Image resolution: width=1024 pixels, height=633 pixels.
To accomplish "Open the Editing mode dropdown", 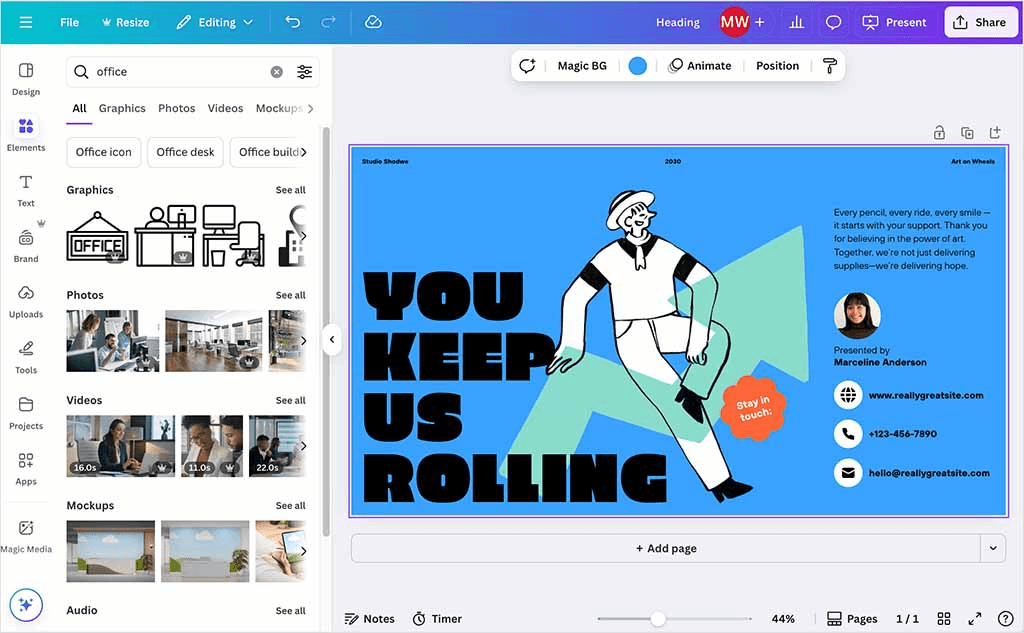I will pyautogui.click(x=213, y=21).
